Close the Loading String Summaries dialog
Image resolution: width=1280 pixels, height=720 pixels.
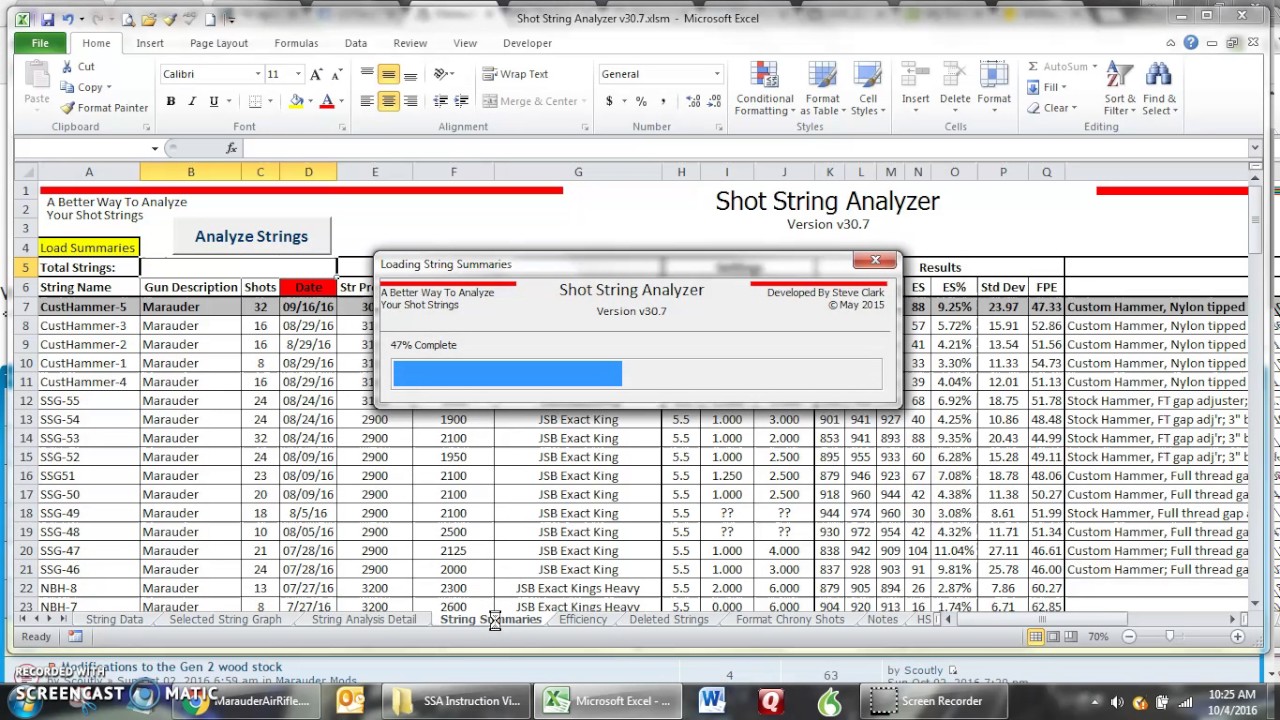click(875, 261)
